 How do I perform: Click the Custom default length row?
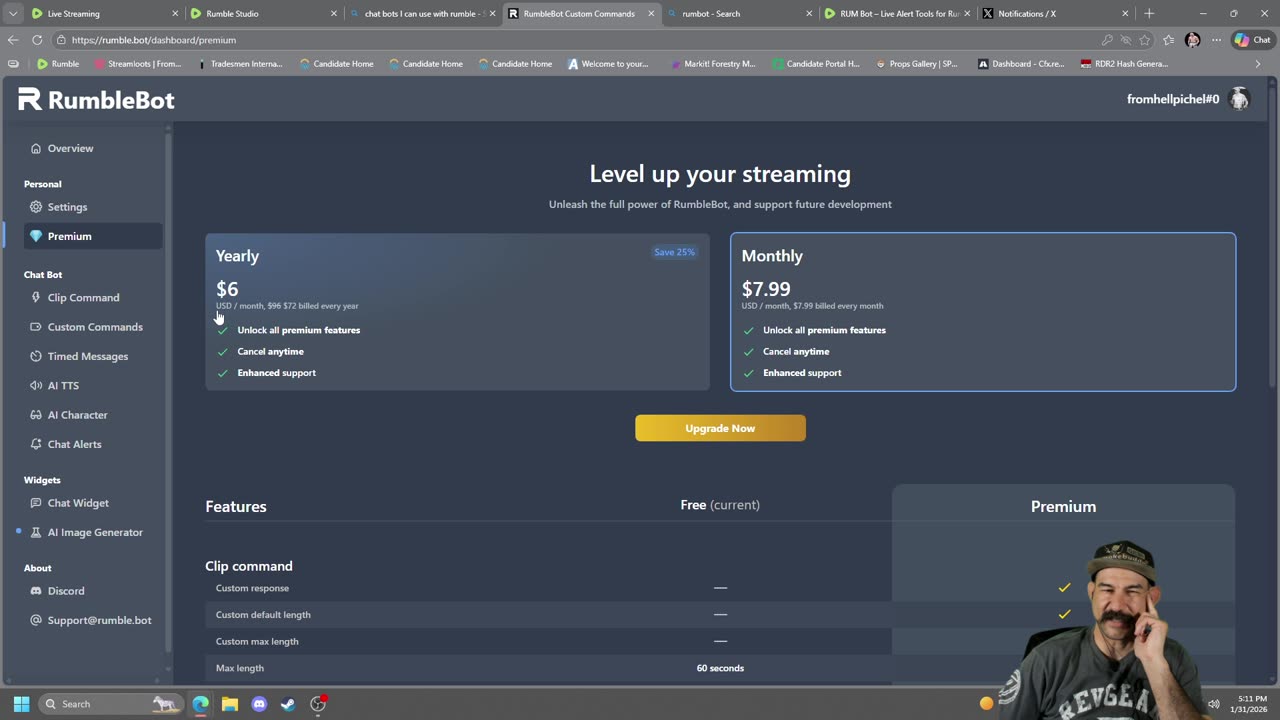click(720, 614)
